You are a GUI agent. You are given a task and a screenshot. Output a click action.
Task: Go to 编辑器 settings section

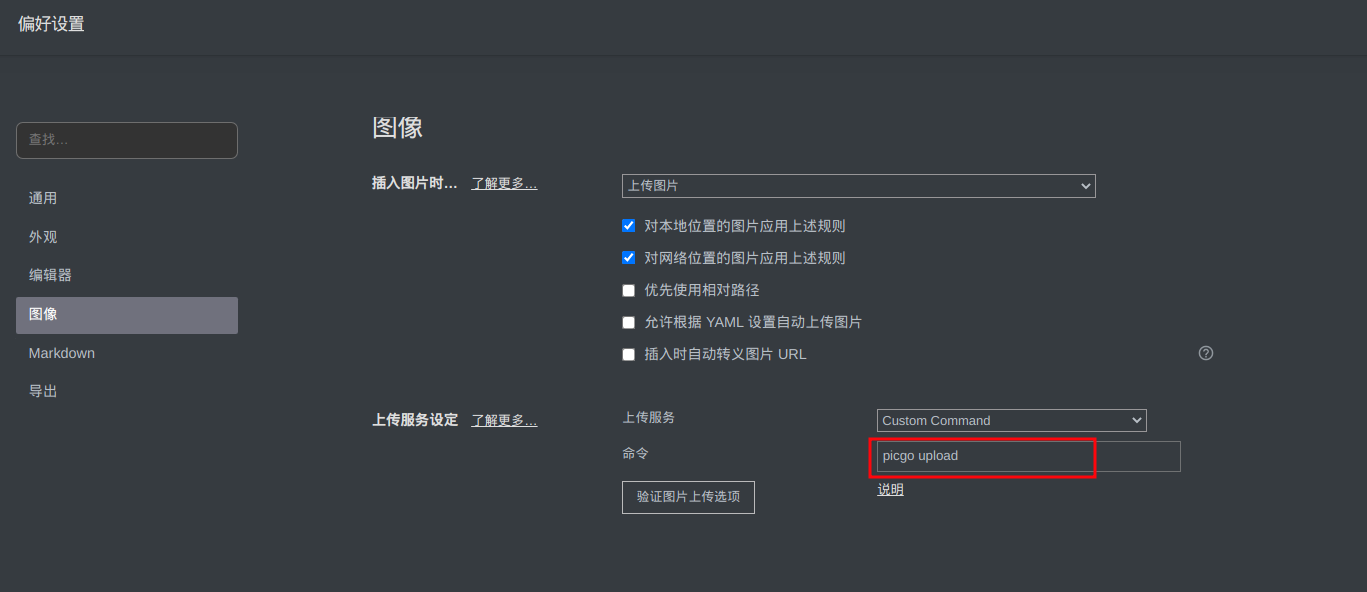click(x=50, y=275)
